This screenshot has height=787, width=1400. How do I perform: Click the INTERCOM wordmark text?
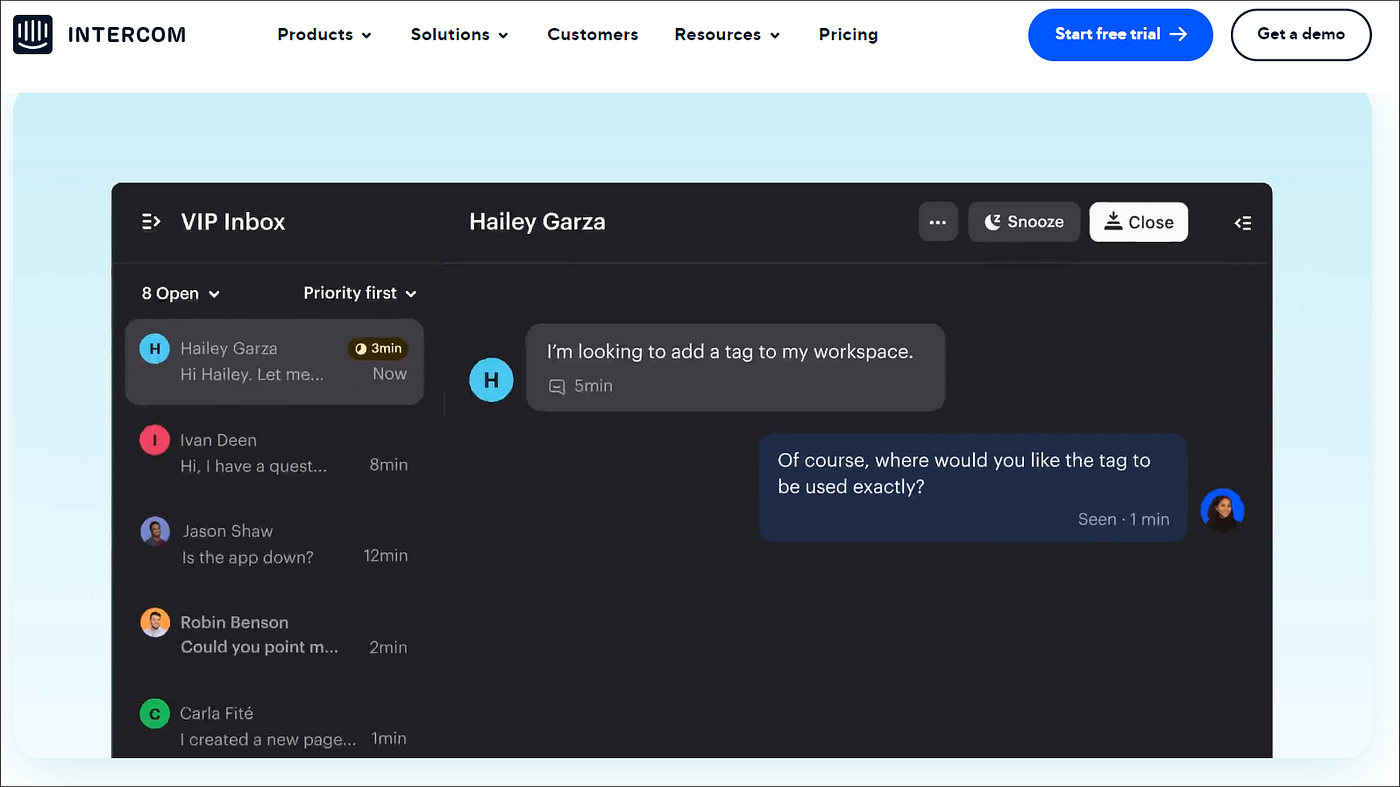tap(127, 35)
